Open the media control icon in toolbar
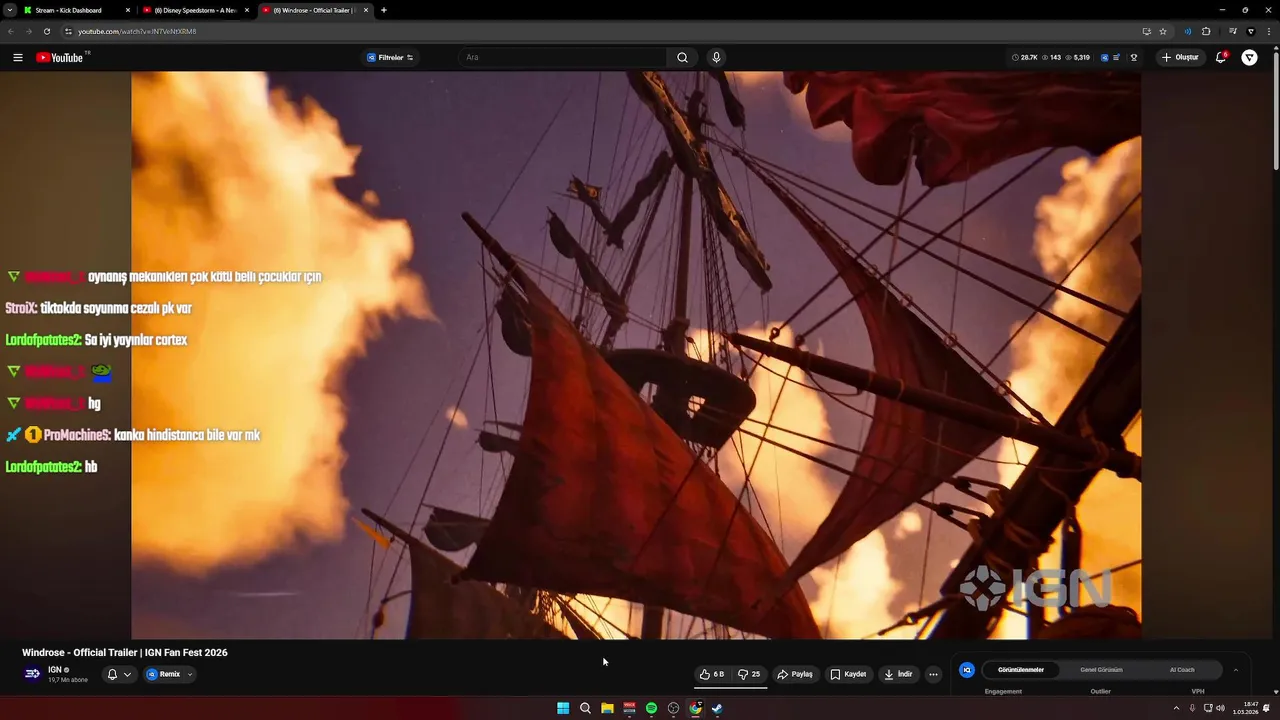 [1233, 31]
